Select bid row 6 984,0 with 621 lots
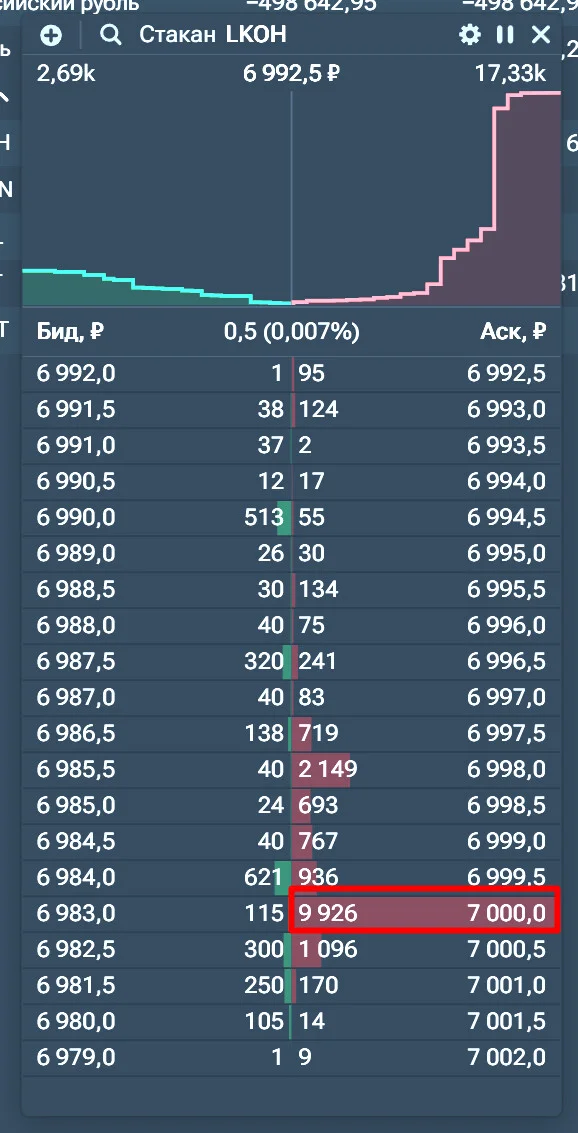The width and height of the screenshot is (578, 1133). click(x=157, y=877)
